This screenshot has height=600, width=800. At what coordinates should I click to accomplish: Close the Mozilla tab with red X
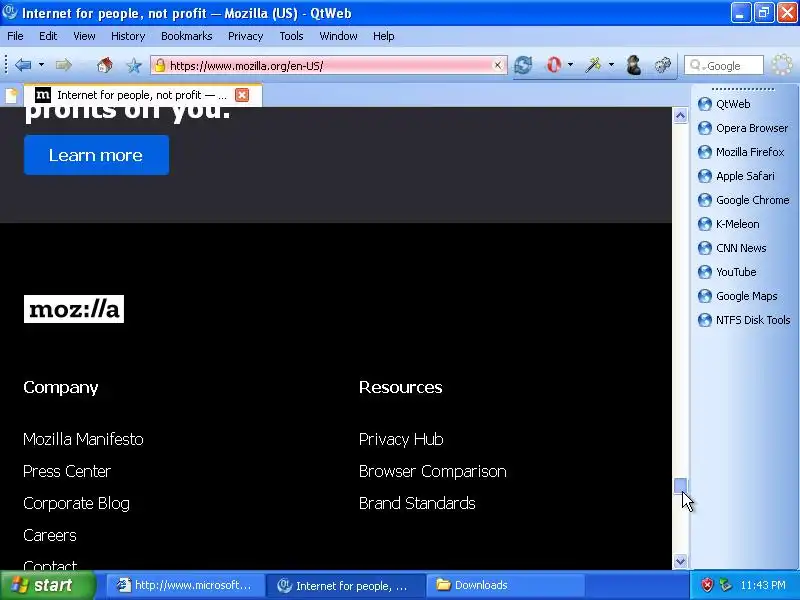pos(242,95)
